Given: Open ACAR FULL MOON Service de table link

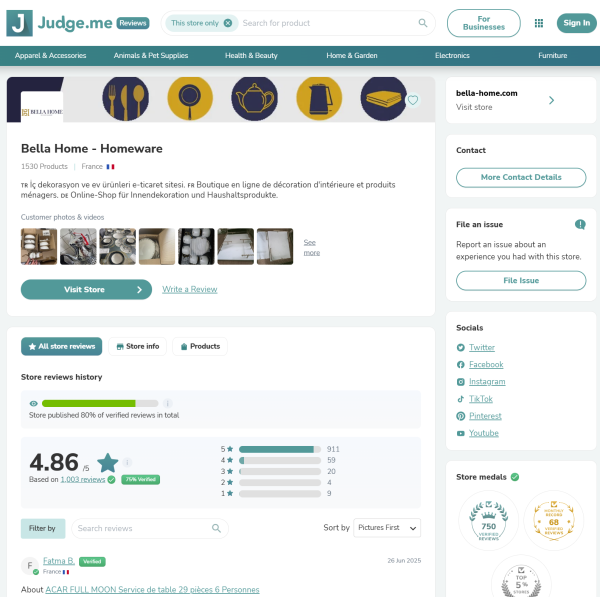Looking at the screenshot, I should pyautogui.click(x=152, y=590).
